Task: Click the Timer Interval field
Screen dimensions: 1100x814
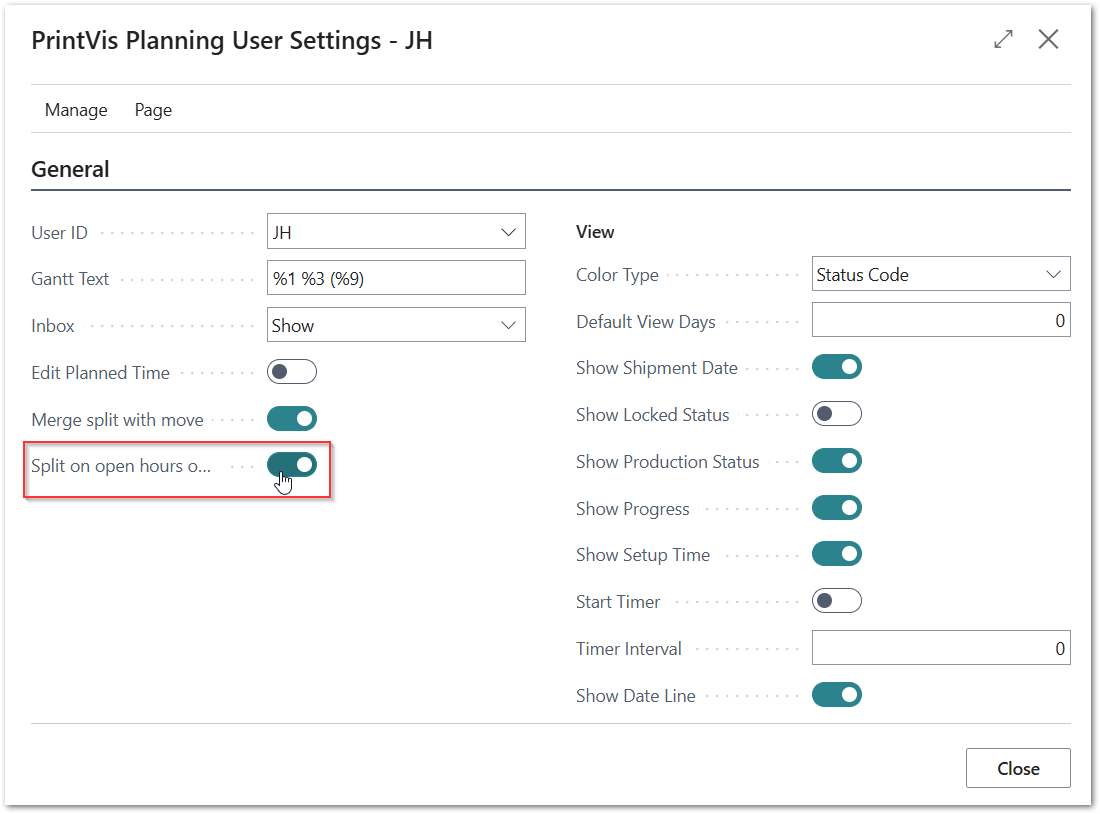Action: pyautogui.click(x=940, y=648)
